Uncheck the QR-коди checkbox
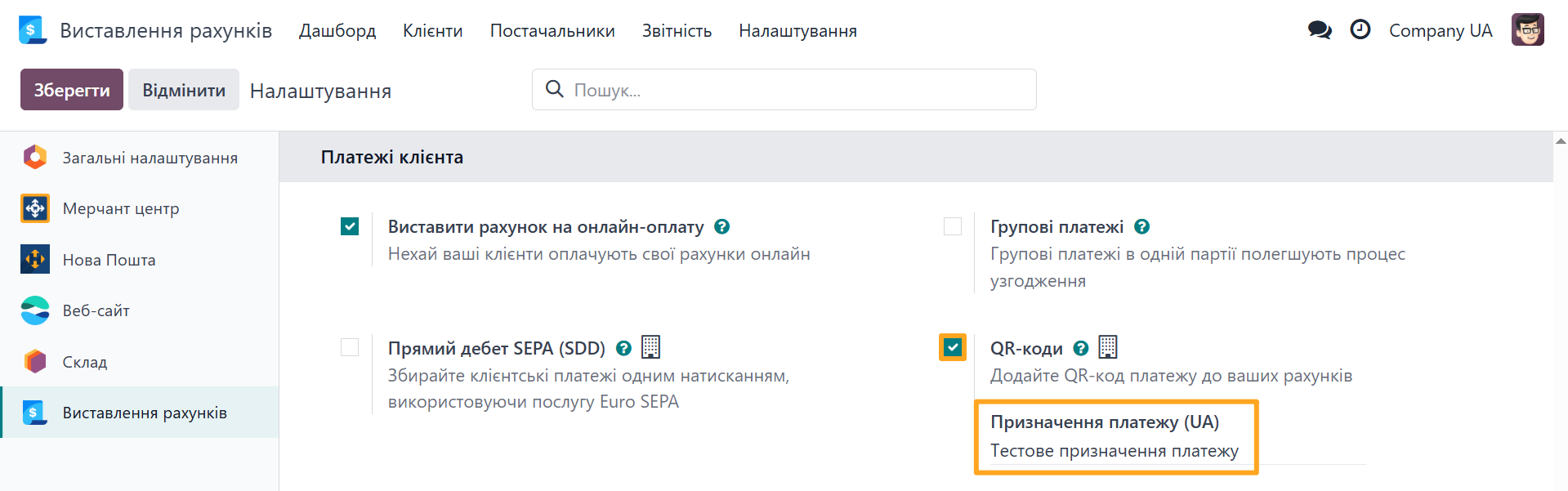1568x491 pixels. pyautogui.click(x=953, y=347)
